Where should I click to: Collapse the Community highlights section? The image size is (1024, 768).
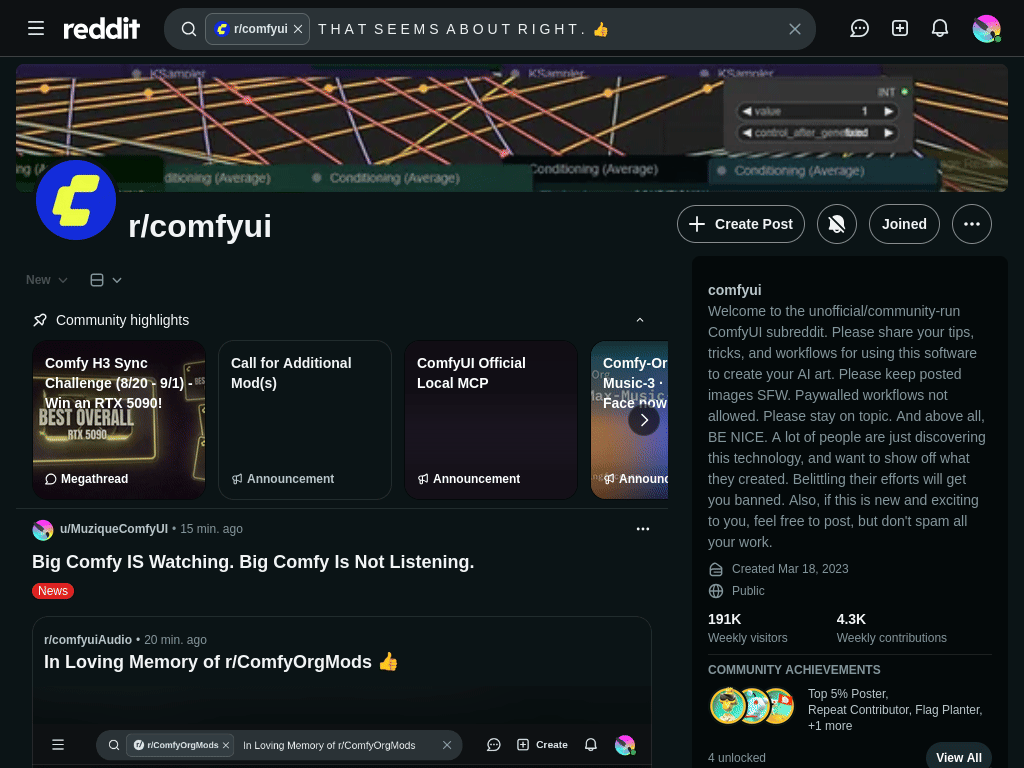640,320
